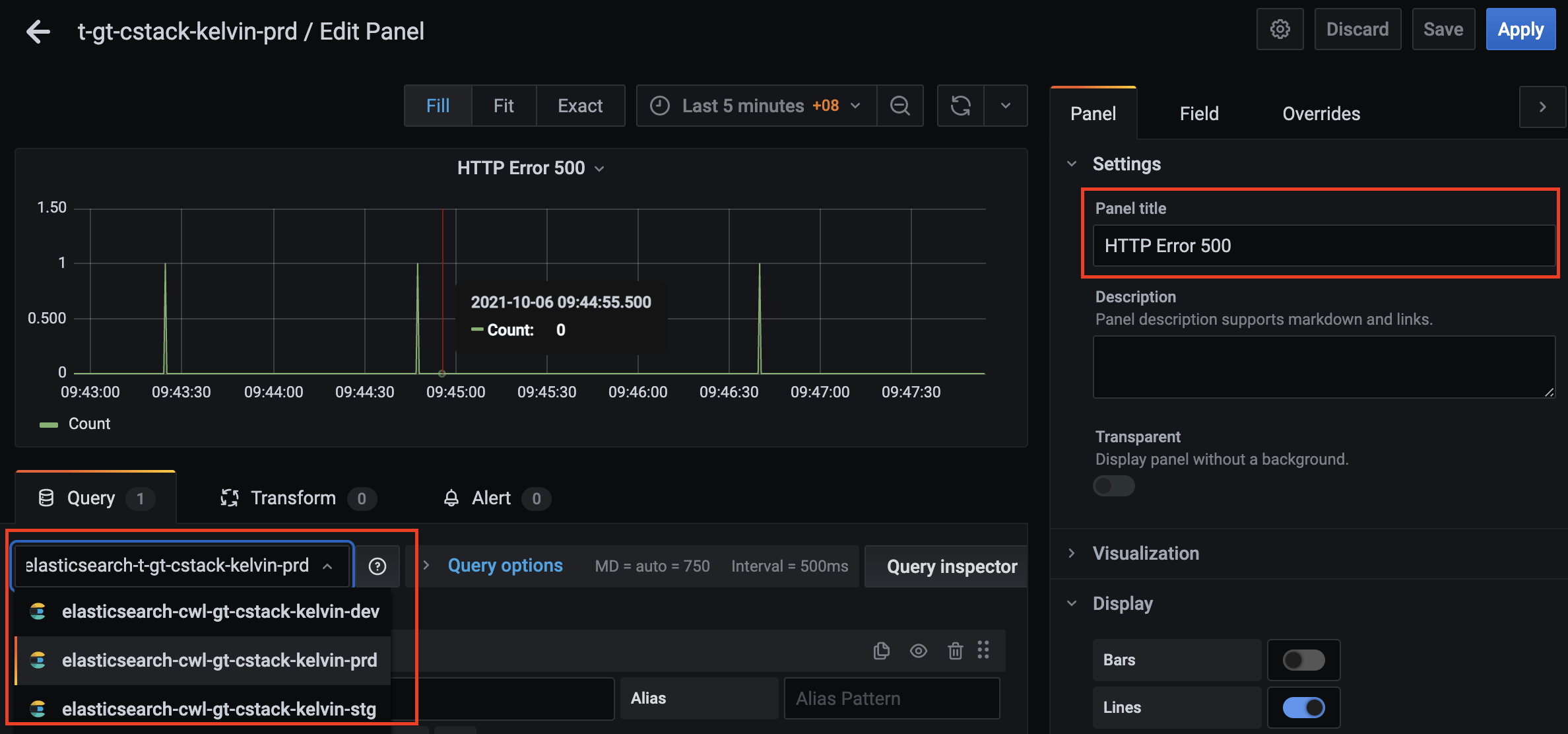Click the Alias Pattern input field
1568x734 pixels.
[x=892, y=698]
